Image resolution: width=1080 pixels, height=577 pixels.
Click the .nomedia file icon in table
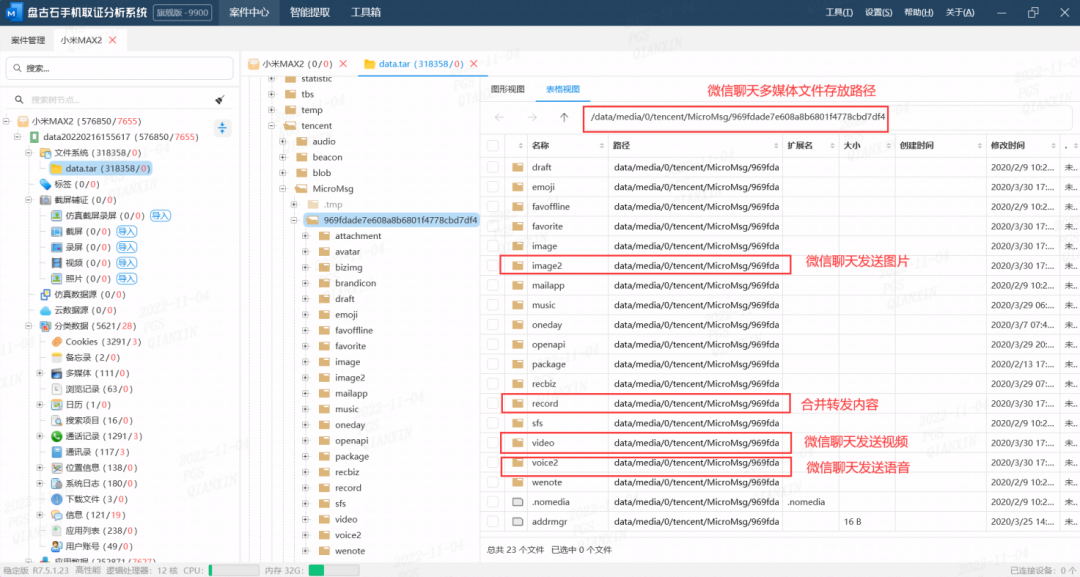pos(517,502)
